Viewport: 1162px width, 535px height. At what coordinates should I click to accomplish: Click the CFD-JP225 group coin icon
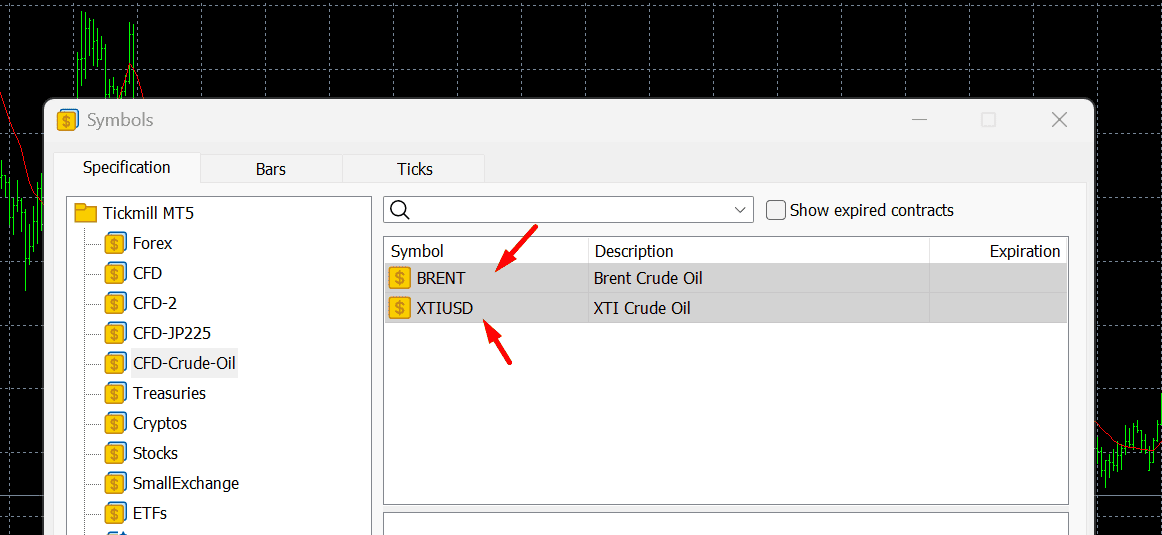[114, 333]
